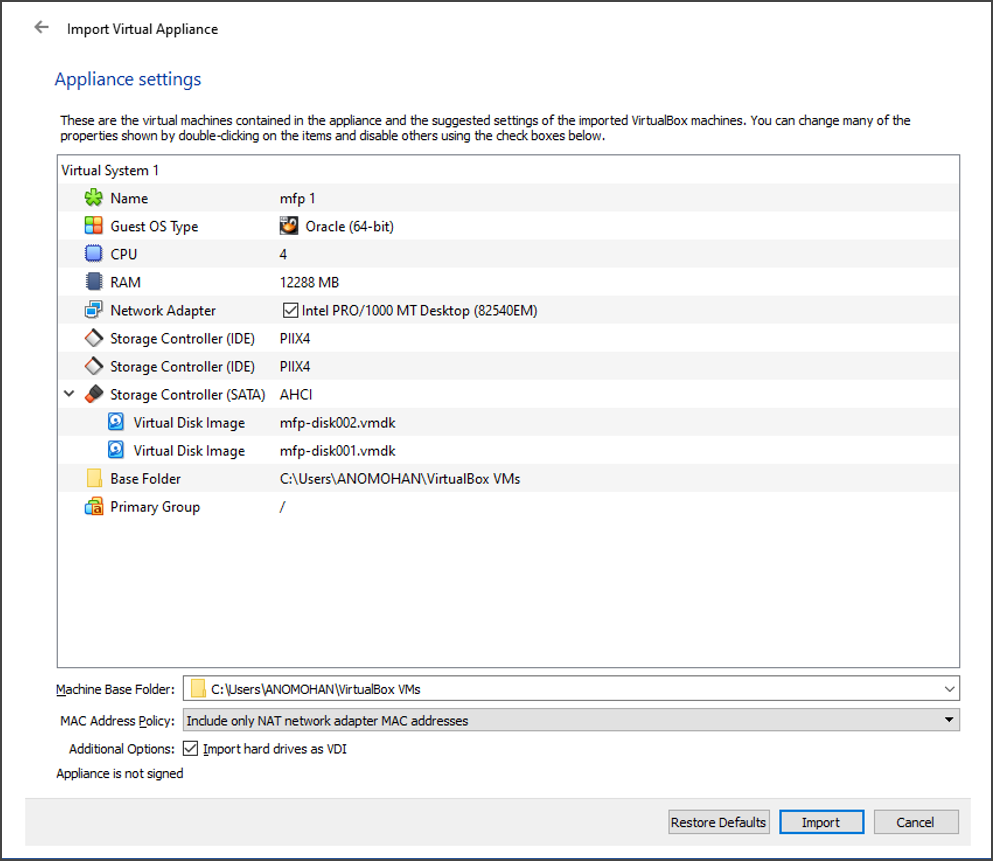Select the Guest OS Type icon for Oracle (64-bit)
This screenshot has width=993, height=861.
93,225
